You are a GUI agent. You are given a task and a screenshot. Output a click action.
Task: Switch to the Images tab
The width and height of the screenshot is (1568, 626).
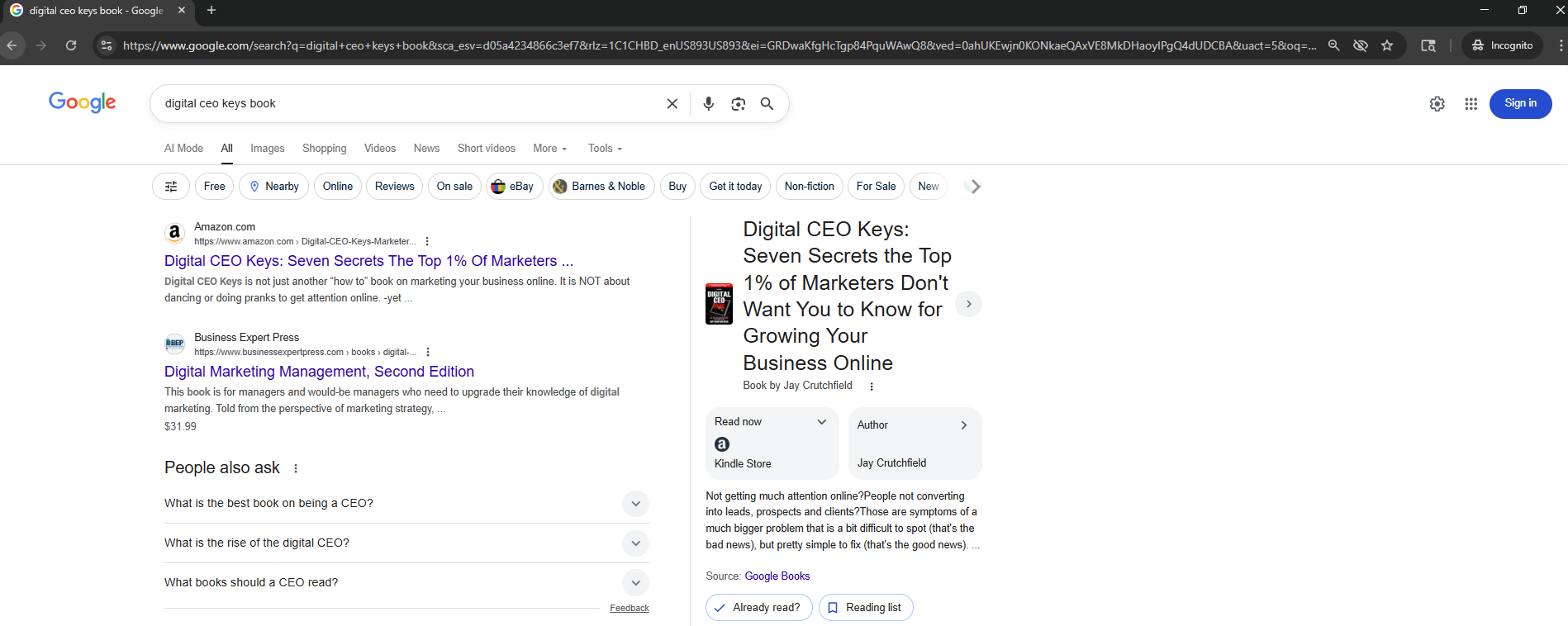267,149
